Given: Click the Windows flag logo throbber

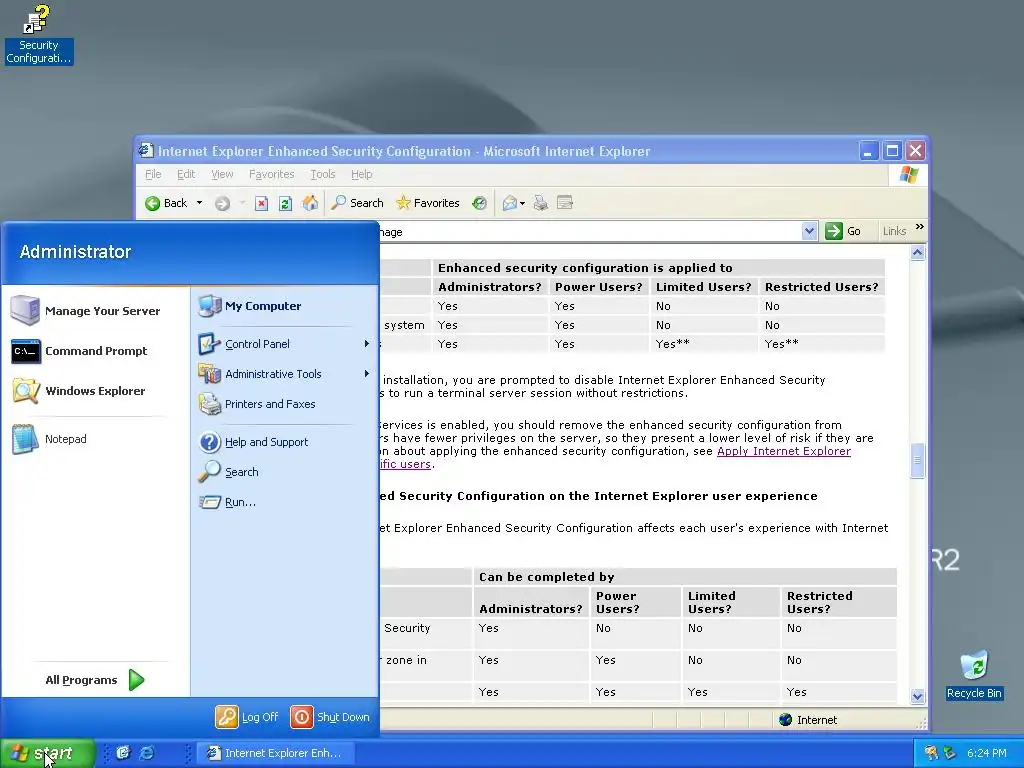Looking at the screenshot, I should (908, 174).
